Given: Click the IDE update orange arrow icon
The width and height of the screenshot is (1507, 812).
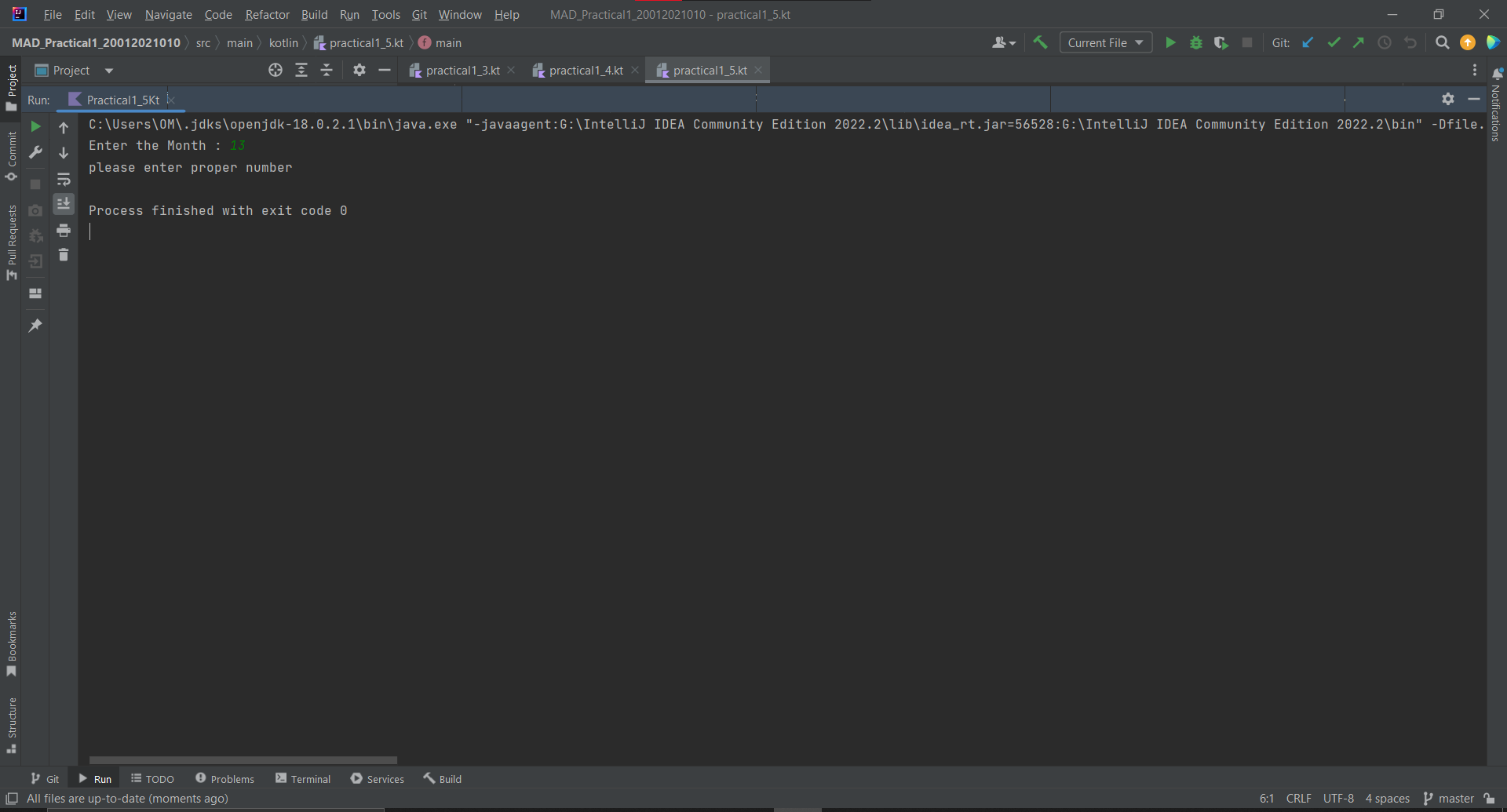Looking at the screenshot, I should [x=1468, y=42].
